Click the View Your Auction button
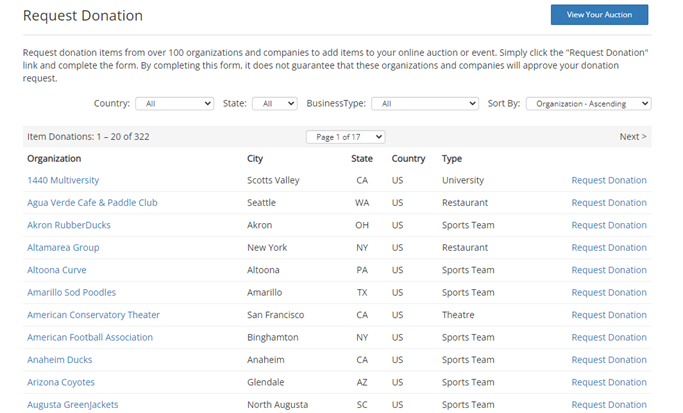The height and width of the screenshot is (413, 683). pyautogui.click(x=599, y=15)
